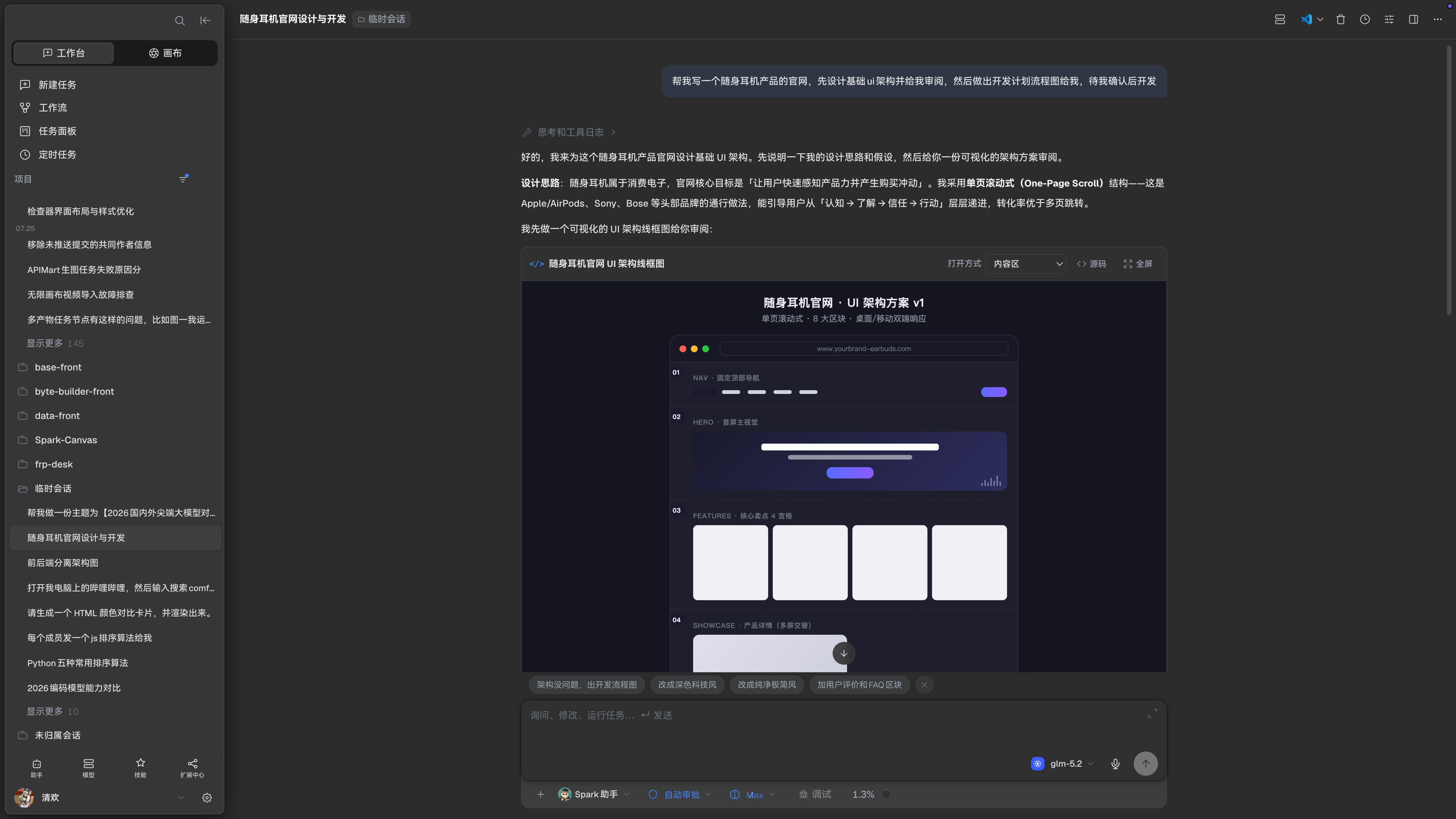Open the Max effort dropdown

[752, 794]
